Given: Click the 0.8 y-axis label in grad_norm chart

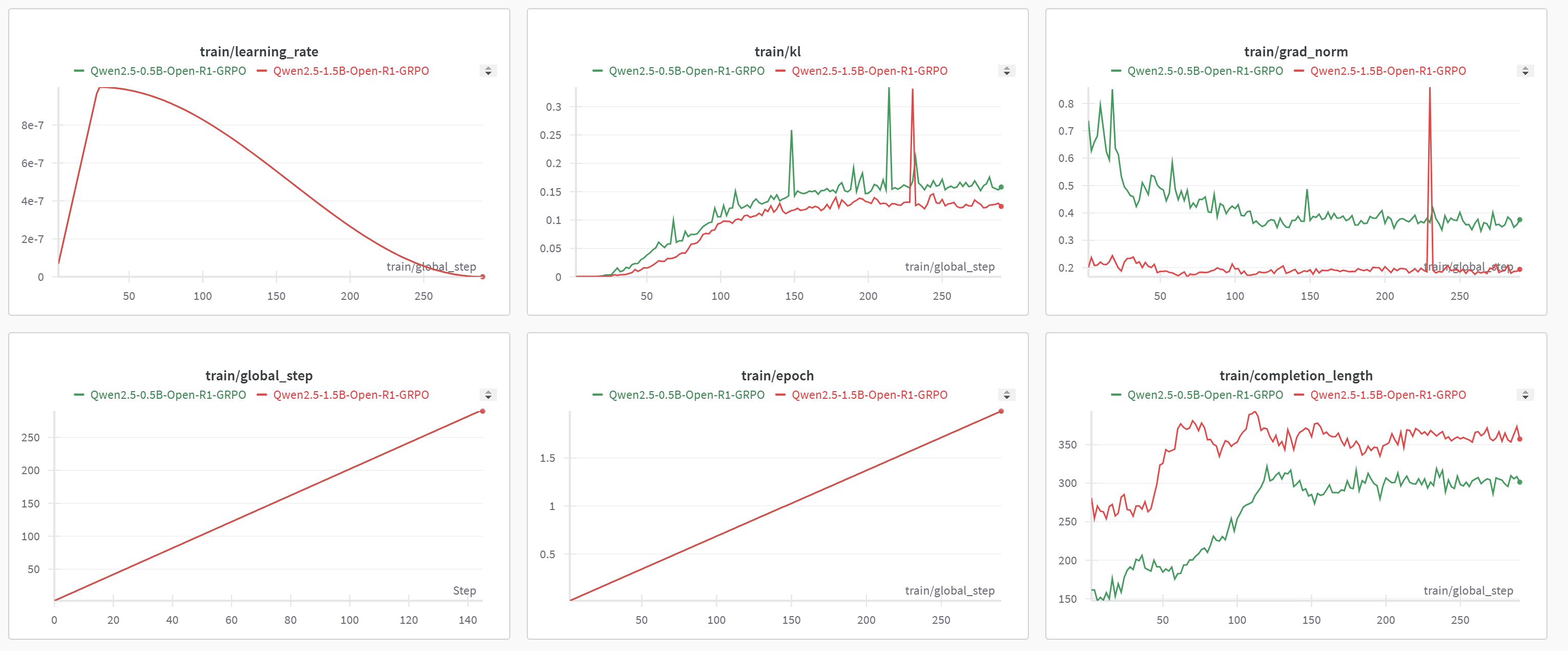Looking at the screenshot, I should (1066, 104).
